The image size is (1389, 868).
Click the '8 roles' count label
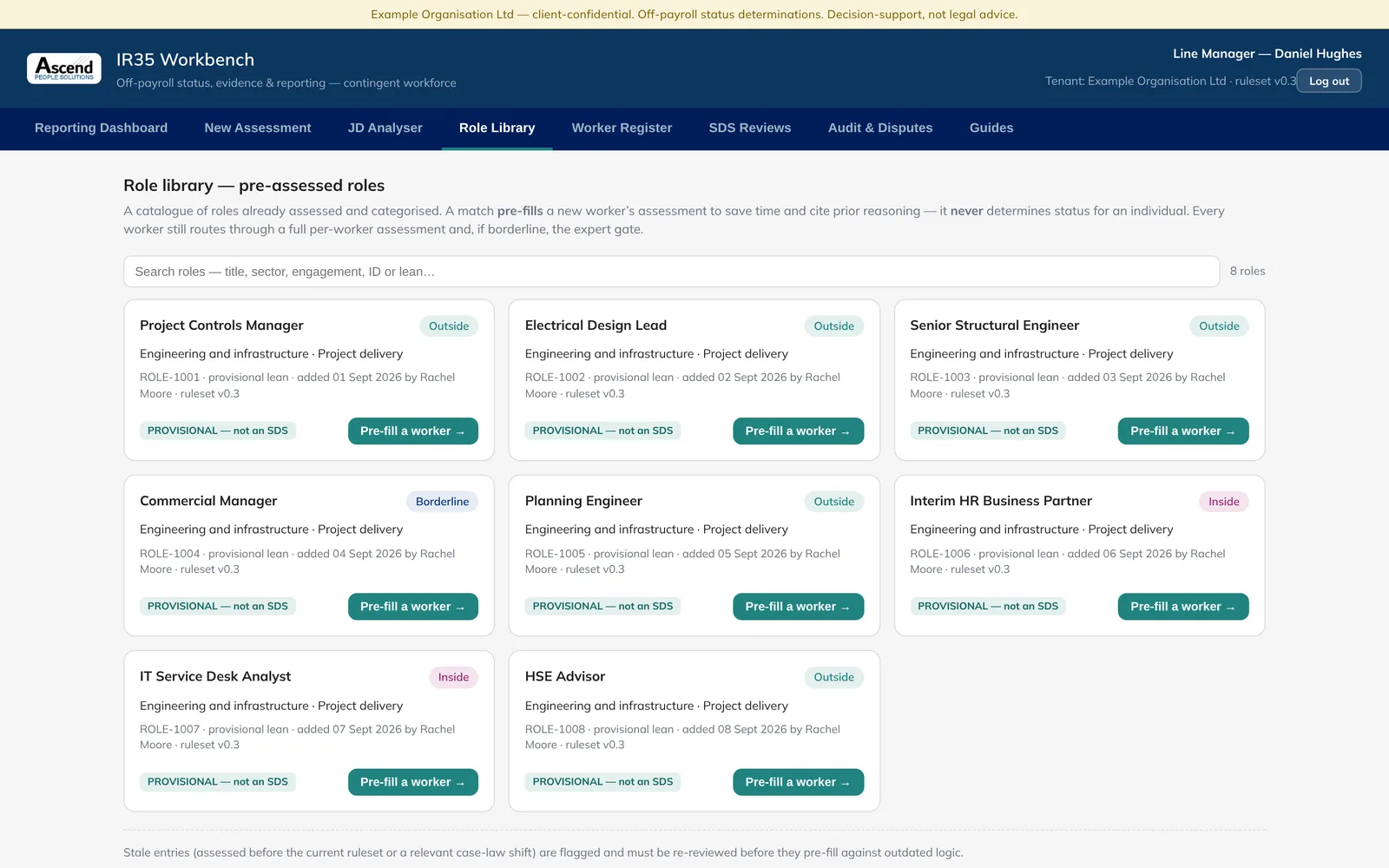pos(1247,272)
